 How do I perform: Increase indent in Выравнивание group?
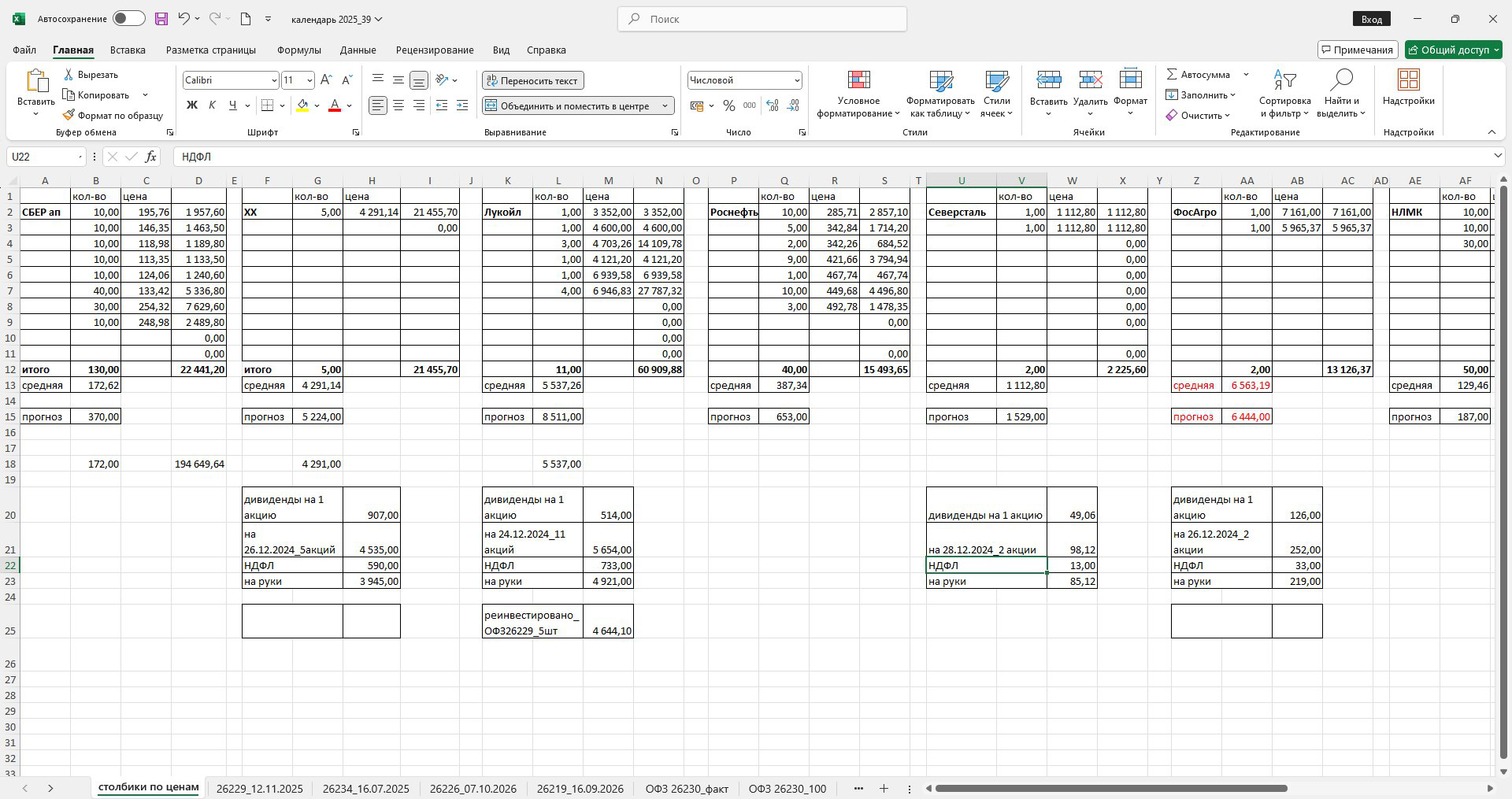click(x=462, y=105)
